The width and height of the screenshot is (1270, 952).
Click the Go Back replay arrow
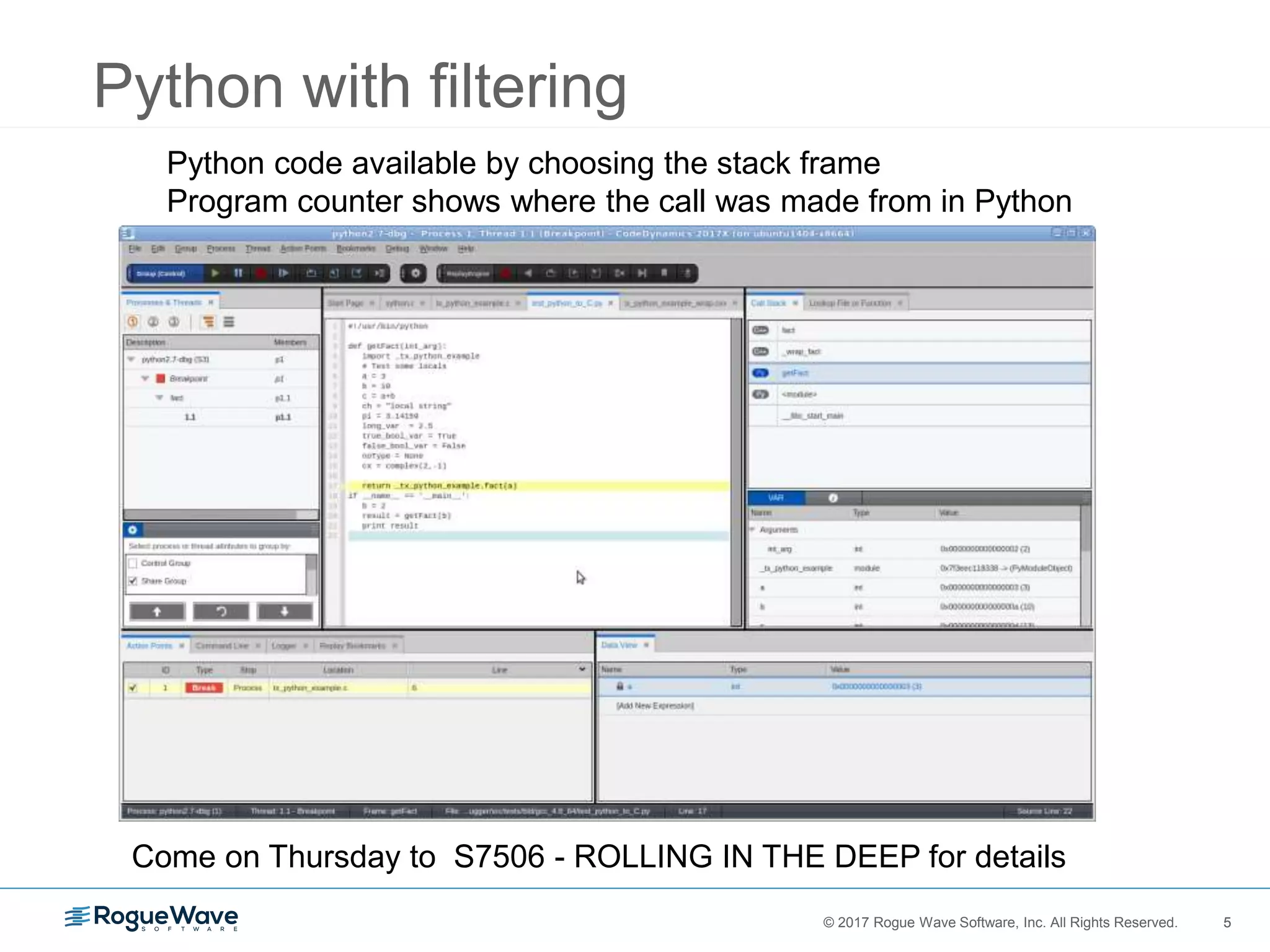pos(528,273)
